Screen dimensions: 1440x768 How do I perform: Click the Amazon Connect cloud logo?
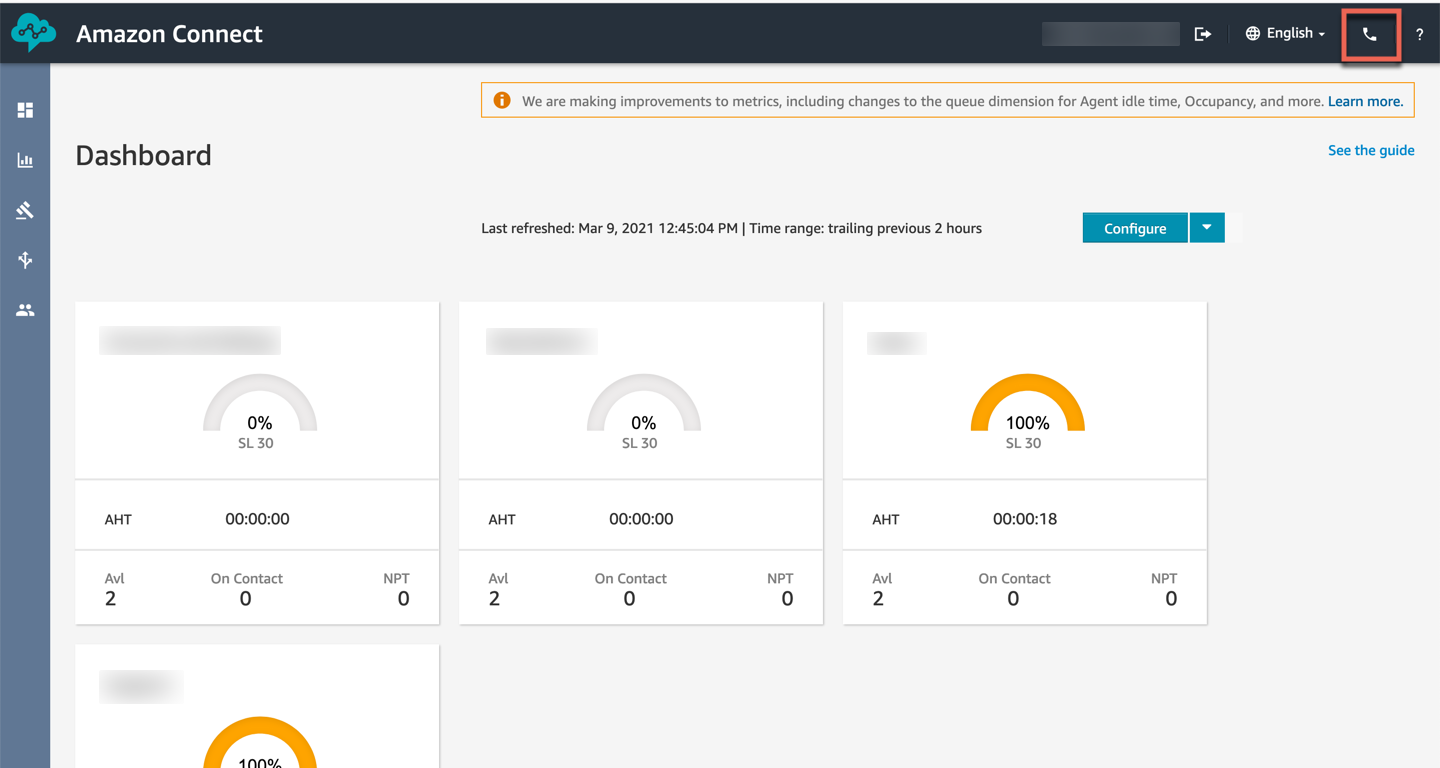point(33,33)
